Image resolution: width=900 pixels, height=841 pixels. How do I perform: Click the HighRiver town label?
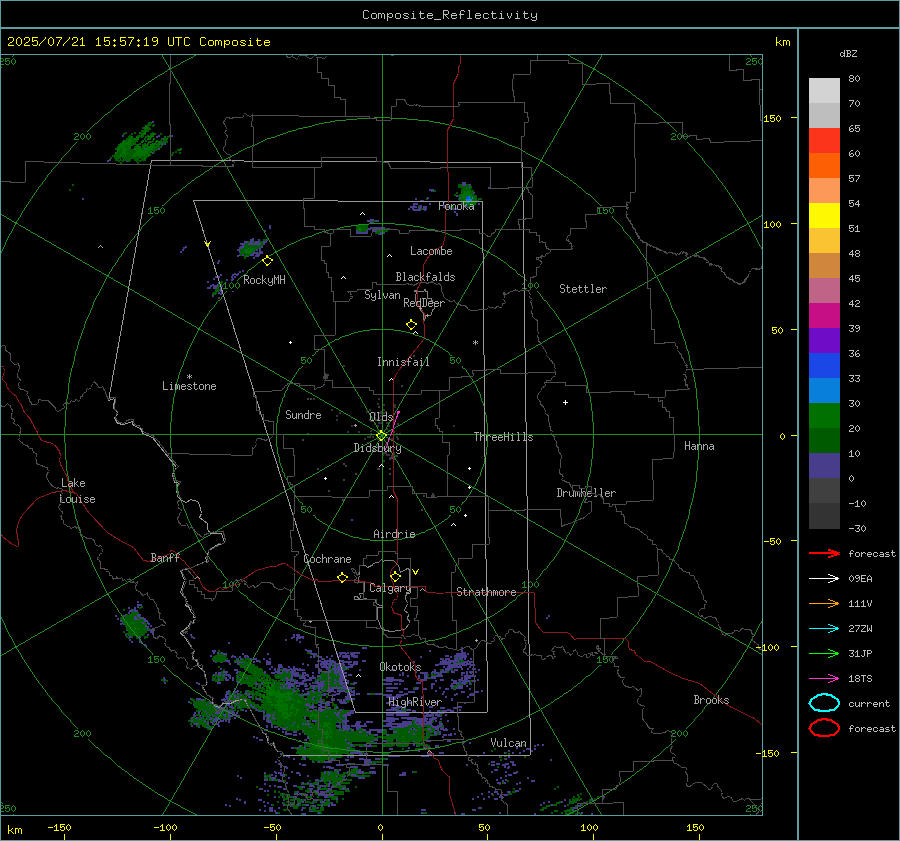click(x=415, y=702)
